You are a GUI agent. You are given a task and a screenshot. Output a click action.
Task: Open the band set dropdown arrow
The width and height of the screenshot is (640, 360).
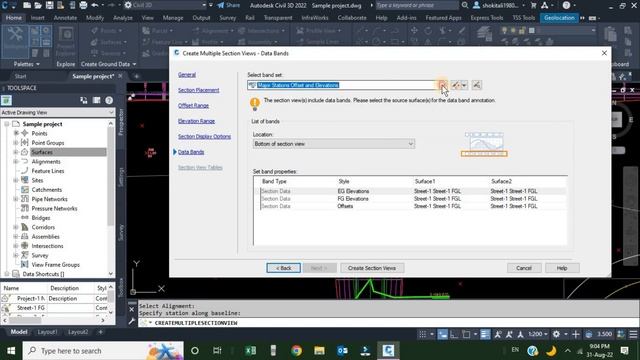[x=442, y=85]
